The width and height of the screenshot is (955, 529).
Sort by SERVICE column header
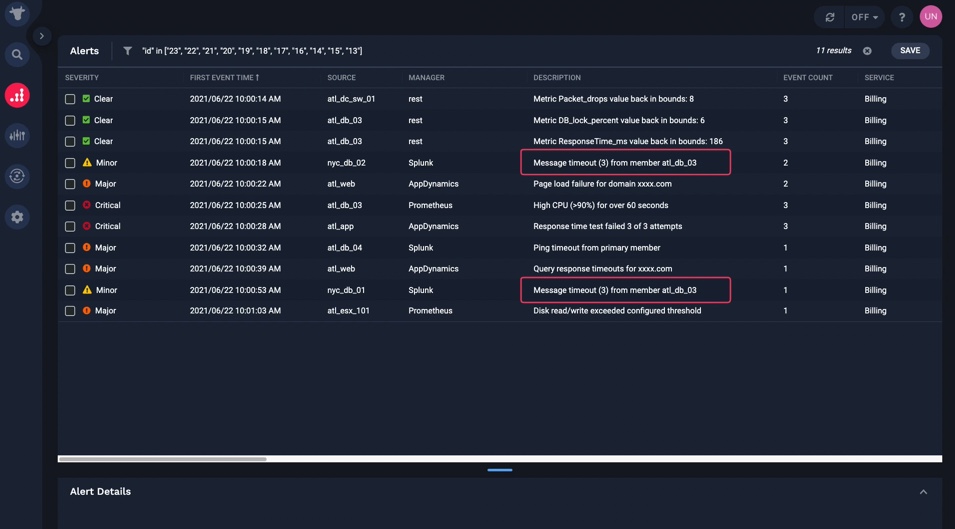879,77
